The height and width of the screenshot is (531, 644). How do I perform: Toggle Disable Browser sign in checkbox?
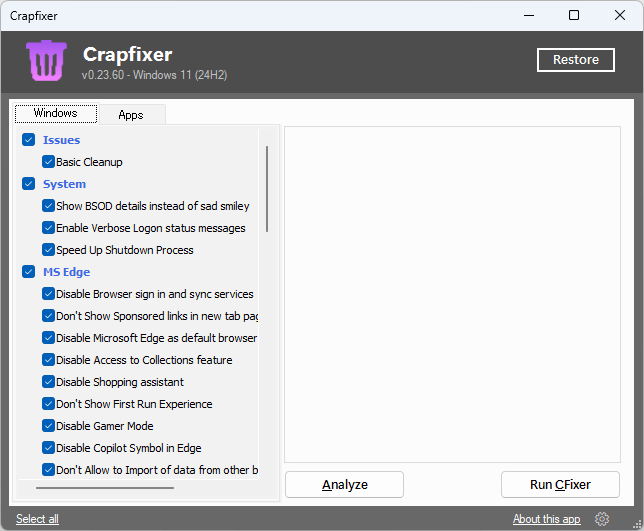coord(48,294)
